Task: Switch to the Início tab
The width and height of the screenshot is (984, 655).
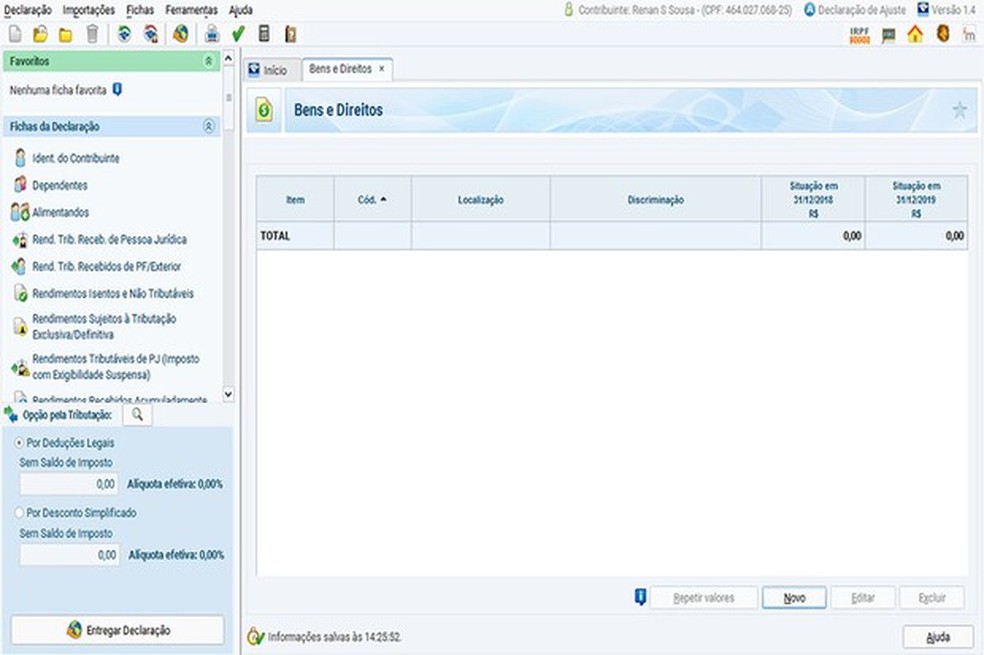Action: pyautogui.click(x=269, y=70)
